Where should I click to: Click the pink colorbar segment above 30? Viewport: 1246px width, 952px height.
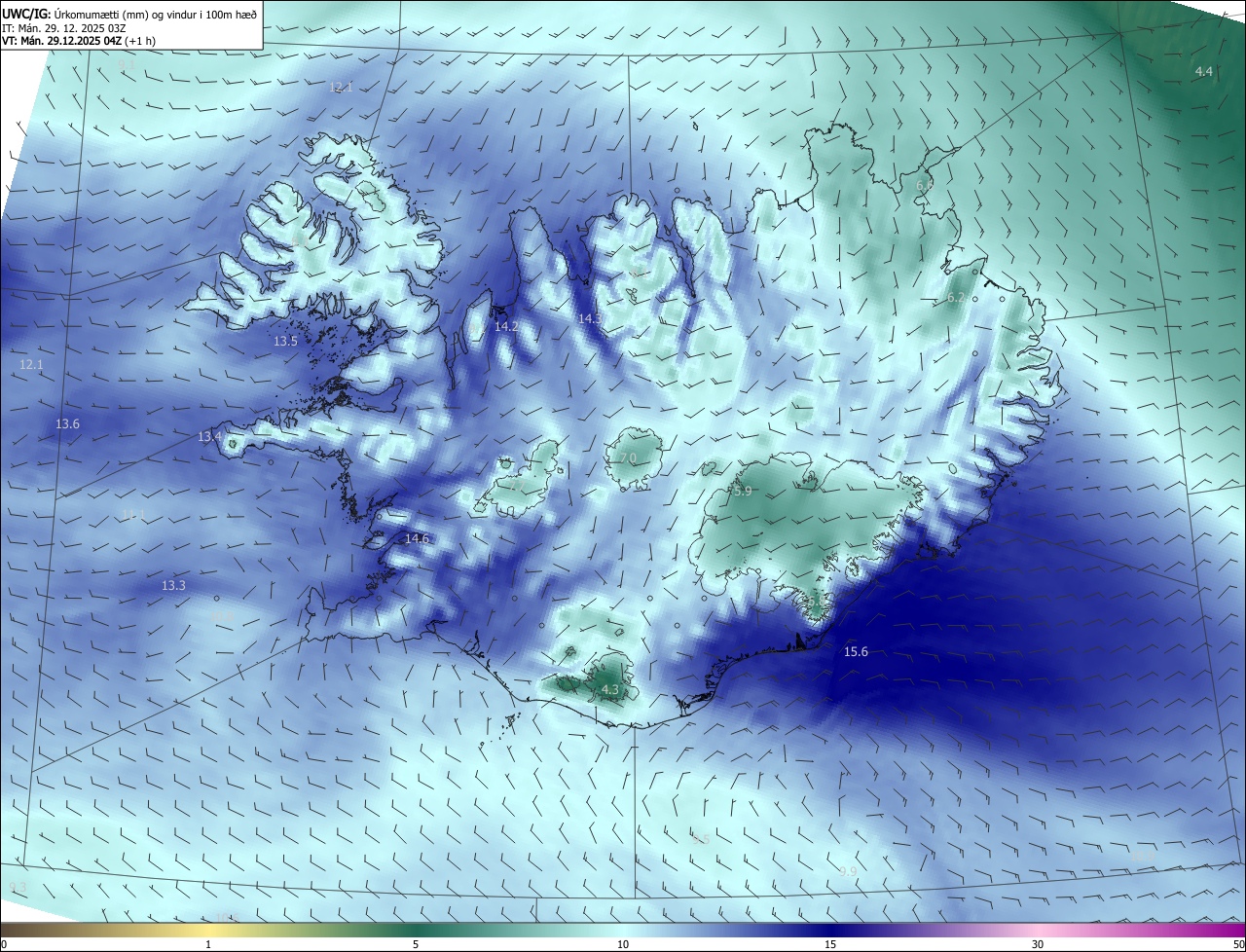coord(1038,931)
